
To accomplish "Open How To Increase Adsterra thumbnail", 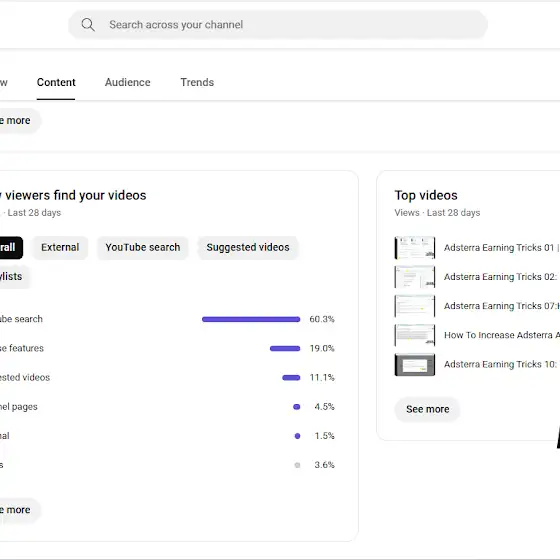I will pyautogui.click(x=415, y=335).
